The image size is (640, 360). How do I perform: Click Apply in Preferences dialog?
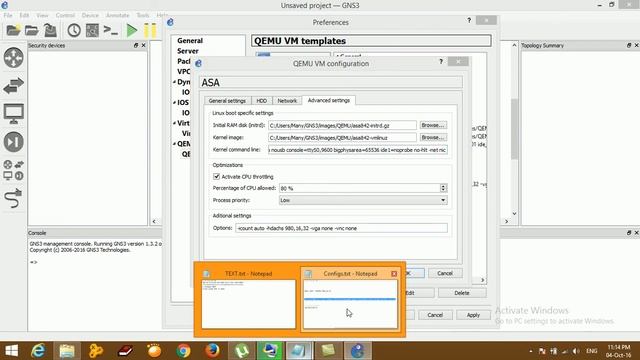473,315
